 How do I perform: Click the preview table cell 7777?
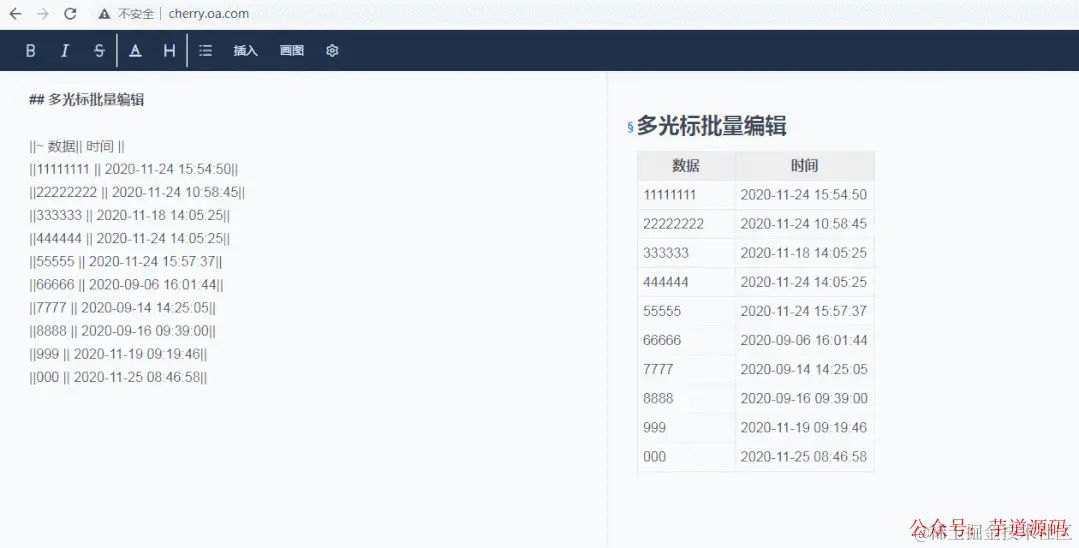click(x=686, y=369)
